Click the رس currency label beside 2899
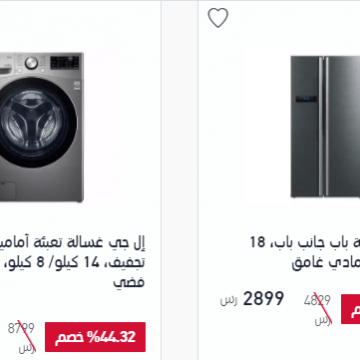Screen dimensions: 360x360 [x=229, y=301]
